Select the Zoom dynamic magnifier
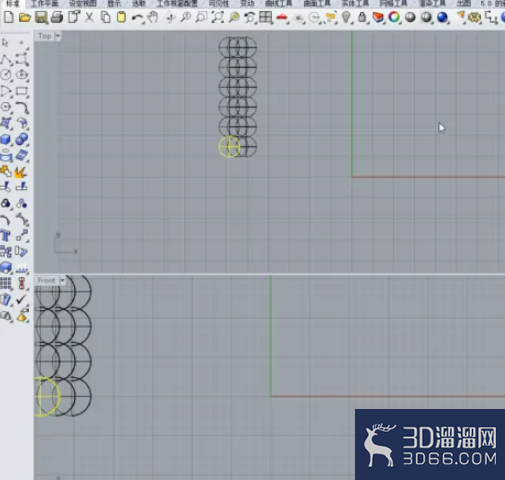 pyautogui.click(x=186, y=17)
